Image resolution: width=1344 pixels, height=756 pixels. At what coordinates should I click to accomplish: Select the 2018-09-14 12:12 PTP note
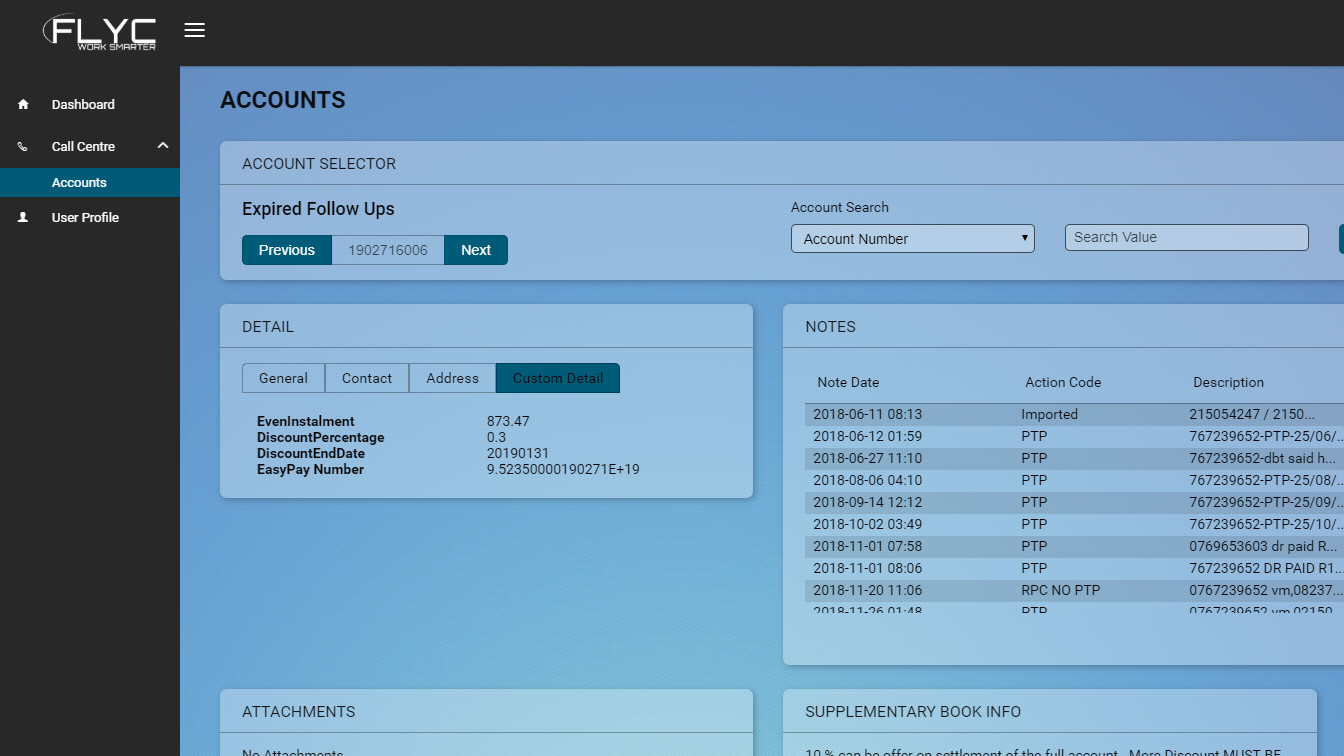click(x=1074, y=502)
